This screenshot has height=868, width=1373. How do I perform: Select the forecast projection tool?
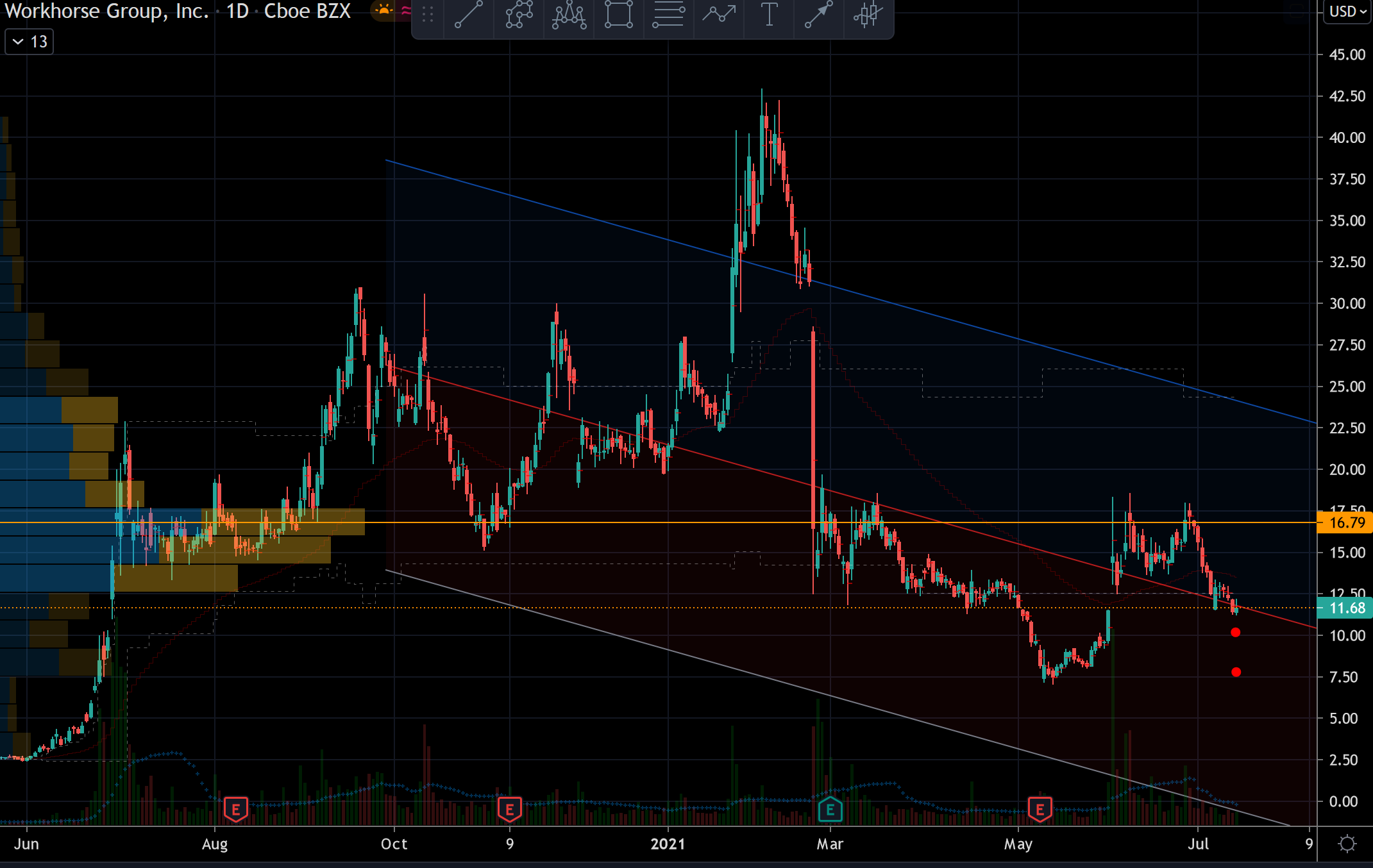(x=718, y=14)
